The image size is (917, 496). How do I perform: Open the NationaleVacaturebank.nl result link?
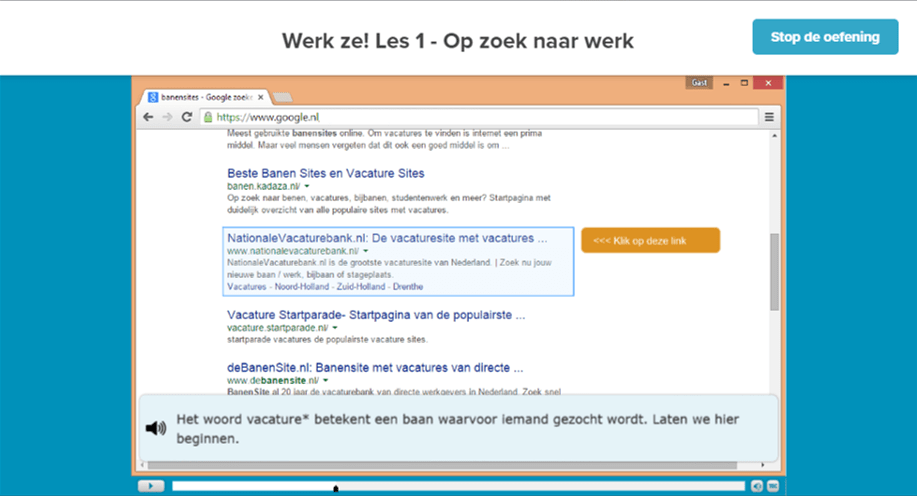[387, 238]
